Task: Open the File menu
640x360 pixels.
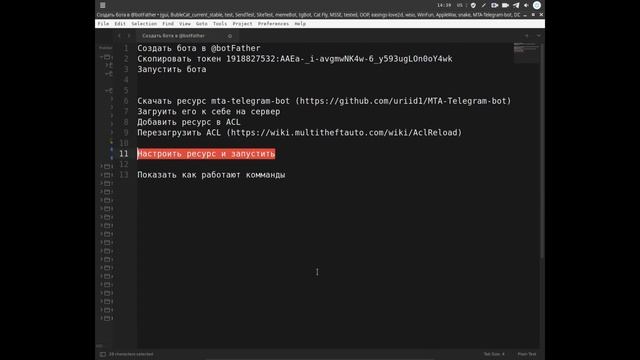Action: tap(103, 24)
